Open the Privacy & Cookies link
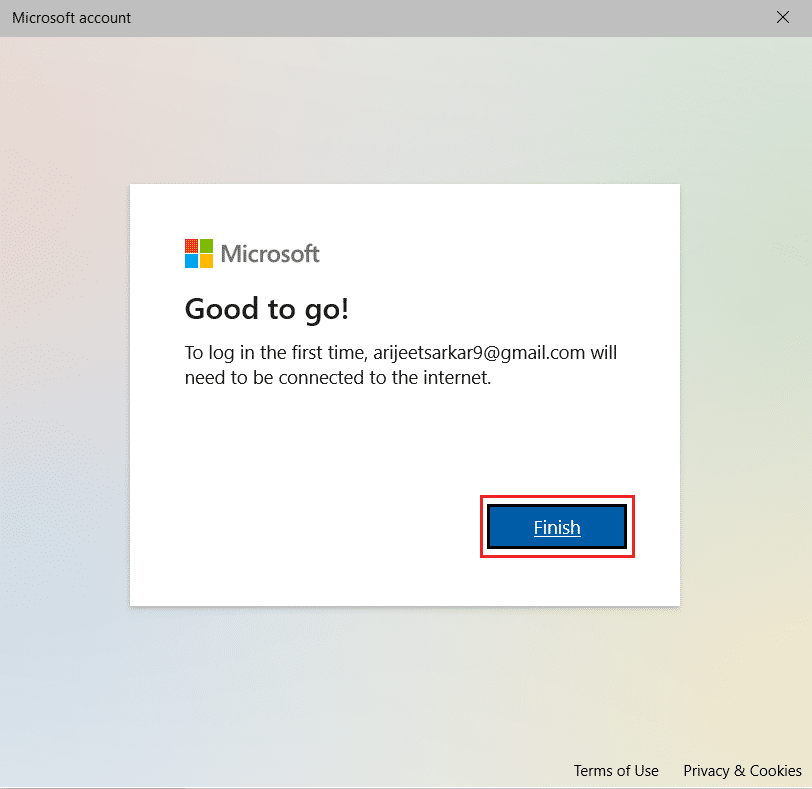 point(742,770)
